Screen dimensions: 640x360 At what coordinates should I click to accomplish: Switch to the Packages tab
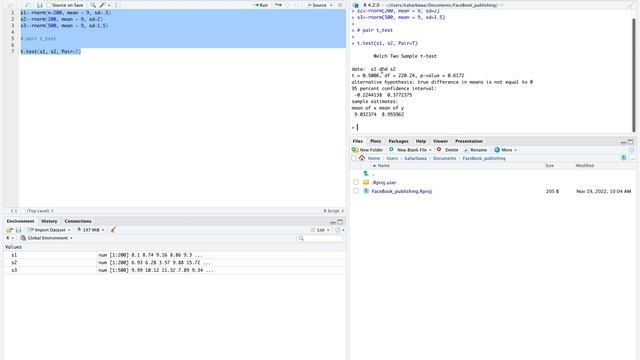tap(398, 141)
